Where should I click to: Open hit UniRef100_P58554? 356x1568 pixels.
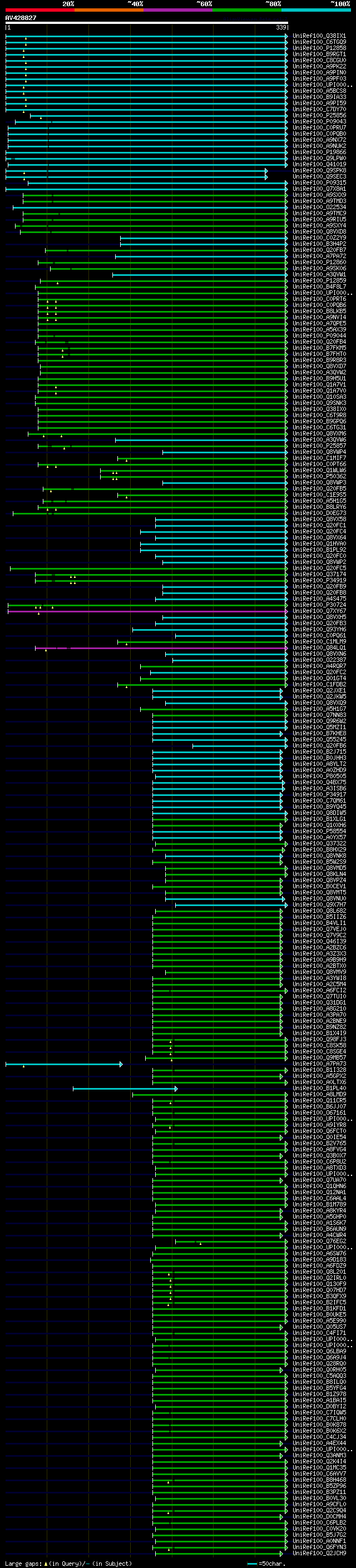click(x=319, y=832)
